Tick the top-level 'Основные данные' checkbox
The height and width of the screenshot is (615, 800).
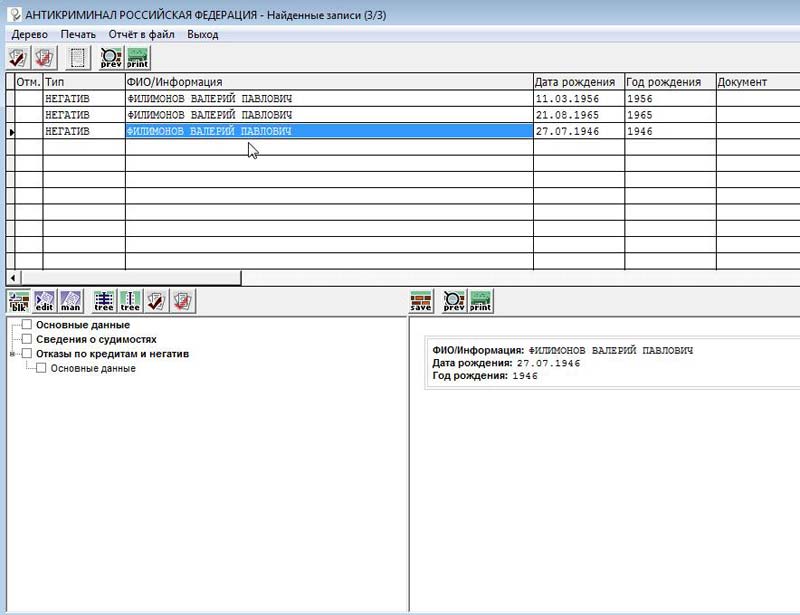[x=28, y=325]
